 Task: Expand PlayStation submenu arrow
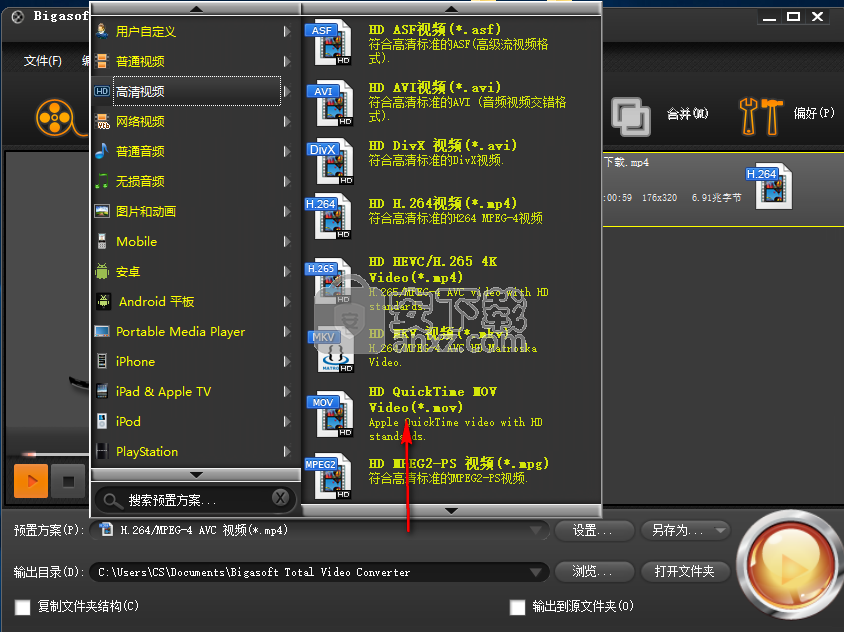287,452
